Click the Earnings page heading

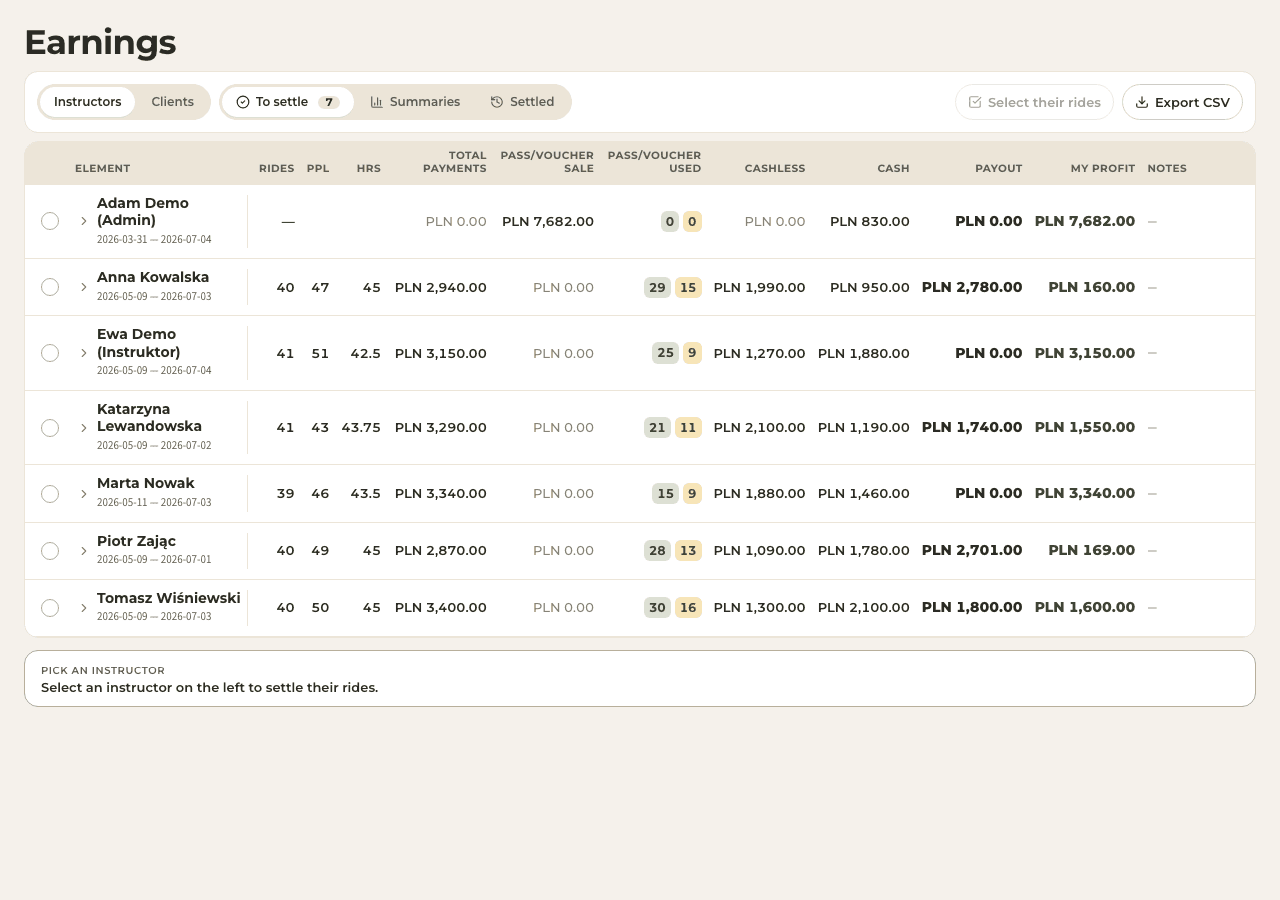100,43
